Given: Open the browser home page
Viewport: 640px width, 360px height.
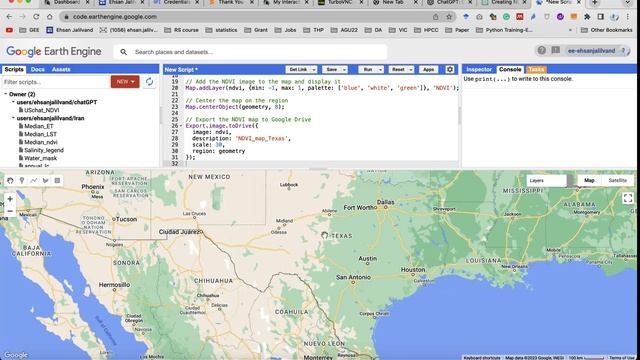Looking at the screenshot, I should (49, 17).
